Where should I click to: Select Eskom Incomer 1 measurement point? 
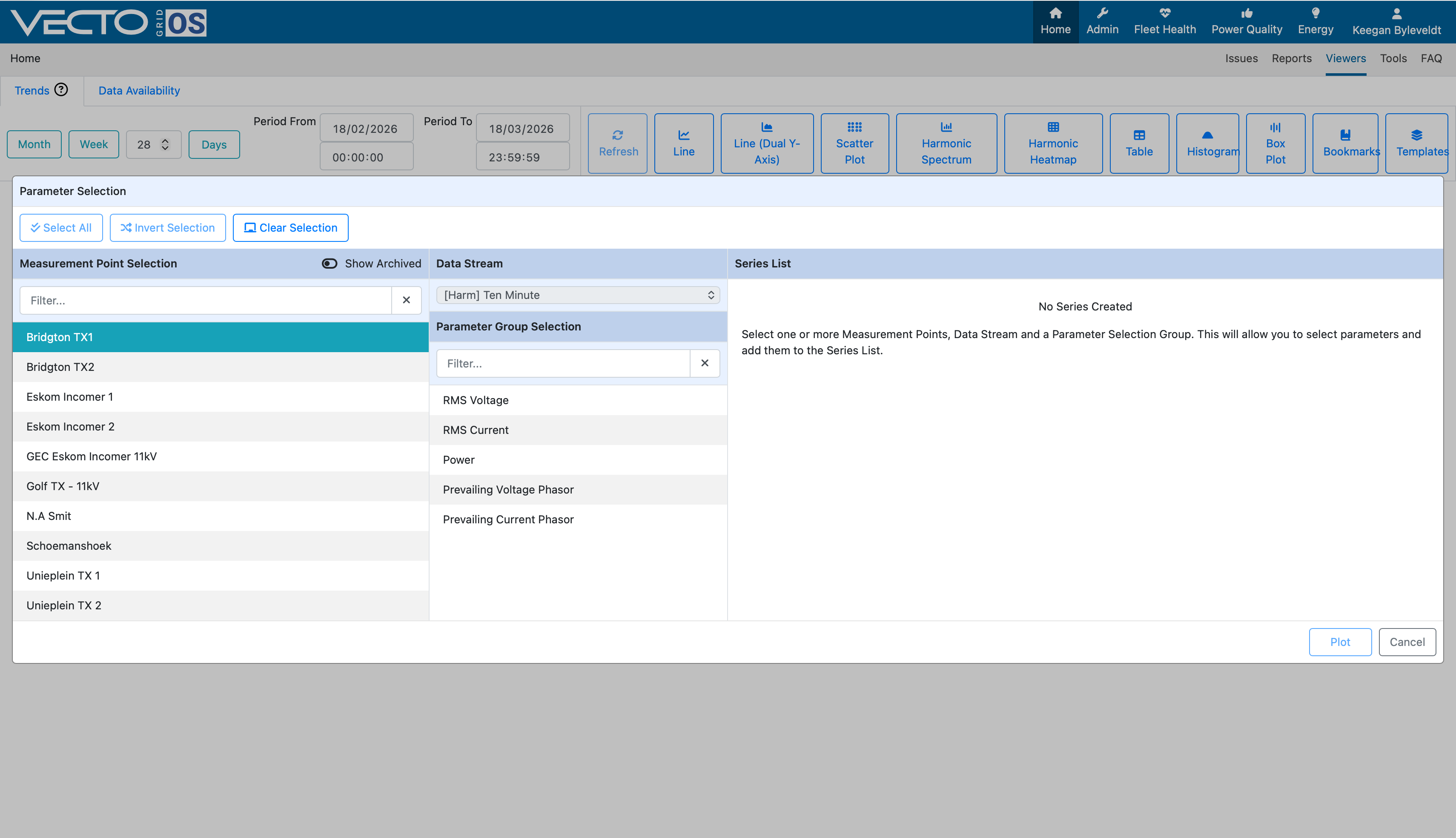pos(221,396)
